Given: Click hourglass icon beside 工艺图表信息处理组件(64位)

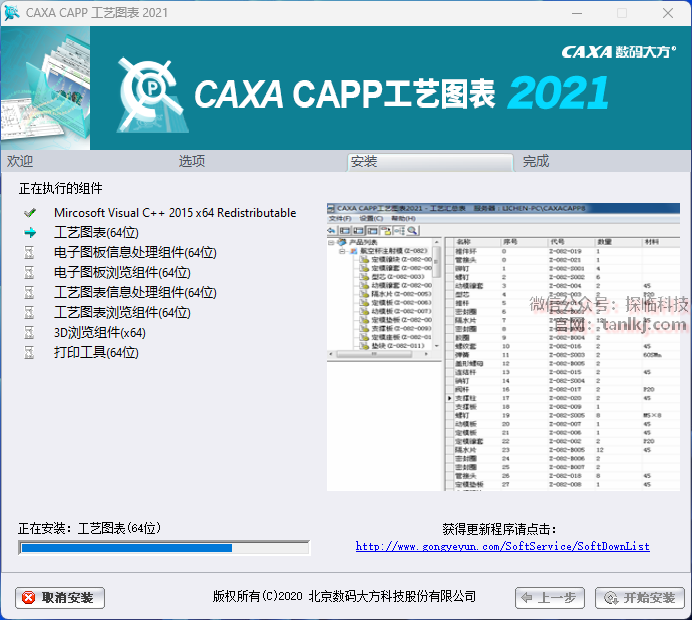Looking at the screenshot, I should pyautogui.click(x=29, y=292).
